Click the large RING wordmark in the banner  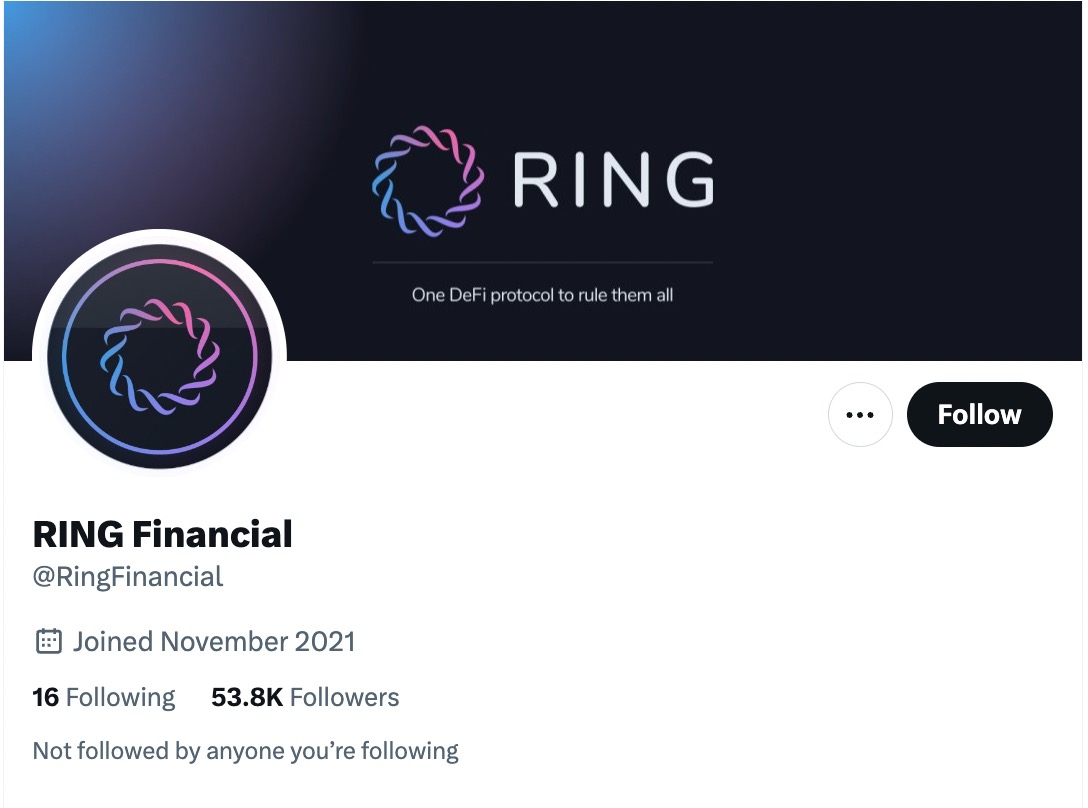(613, 181)
